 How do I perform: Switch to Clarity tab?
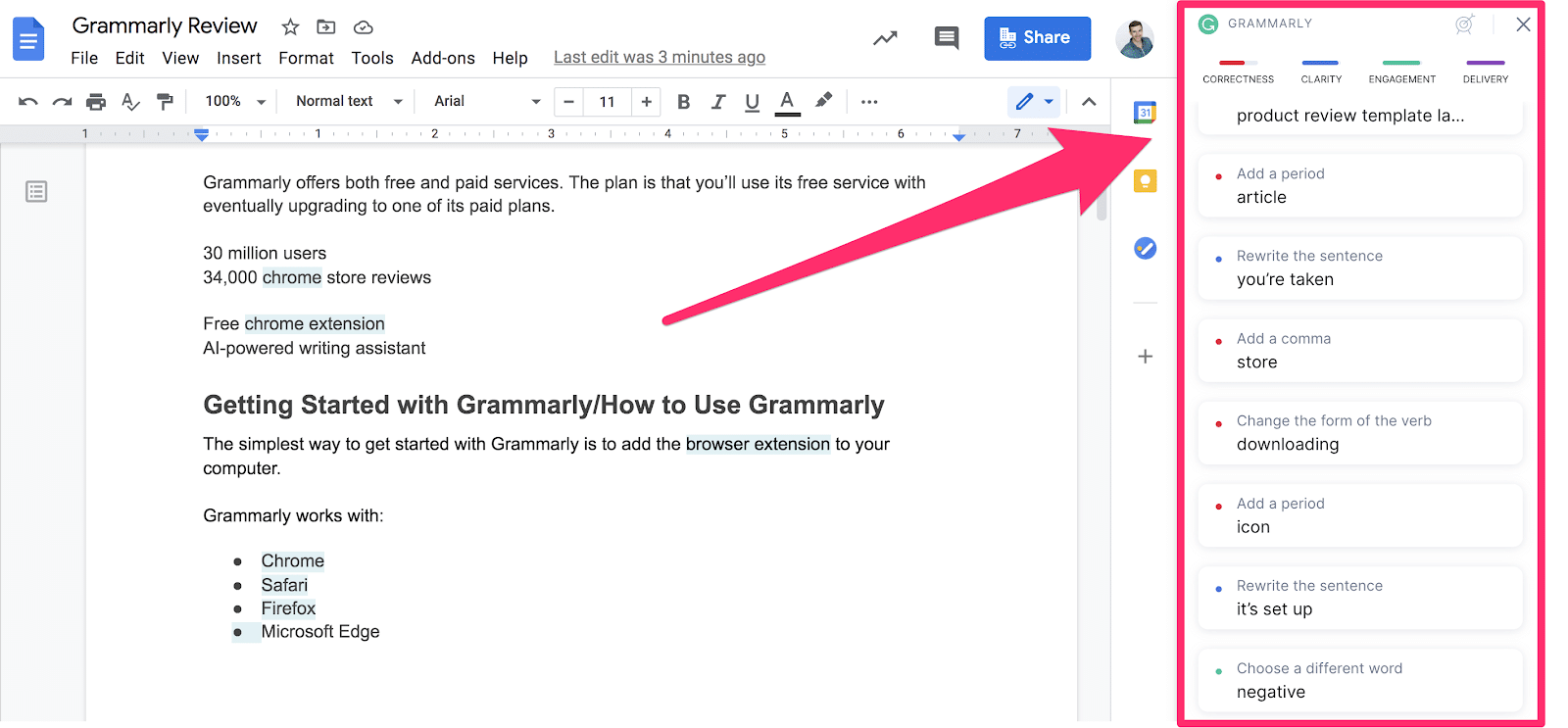(x=1321, y=73)
